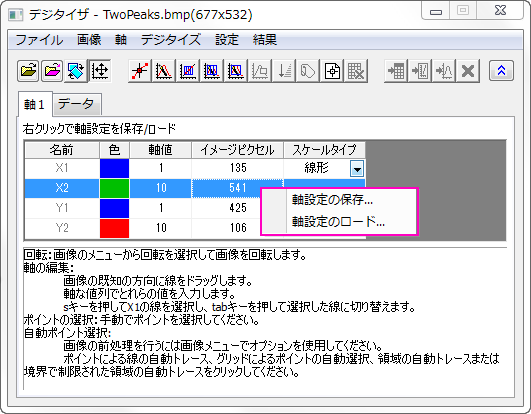Click the image pixel cell 135
This screenshot has height=414, width=531.
click(238, 168)
